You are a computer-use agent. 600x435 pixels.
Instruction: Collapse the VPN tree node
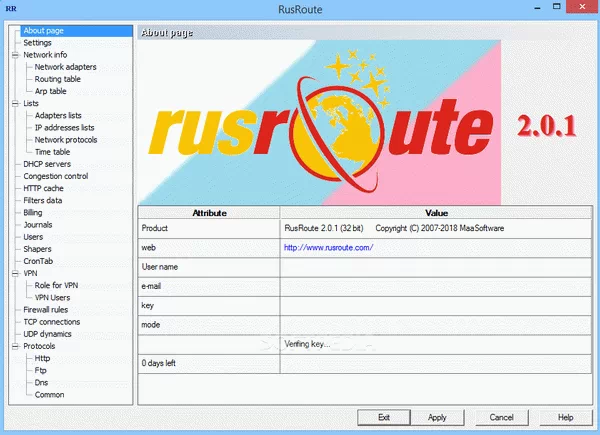[15, 274]
